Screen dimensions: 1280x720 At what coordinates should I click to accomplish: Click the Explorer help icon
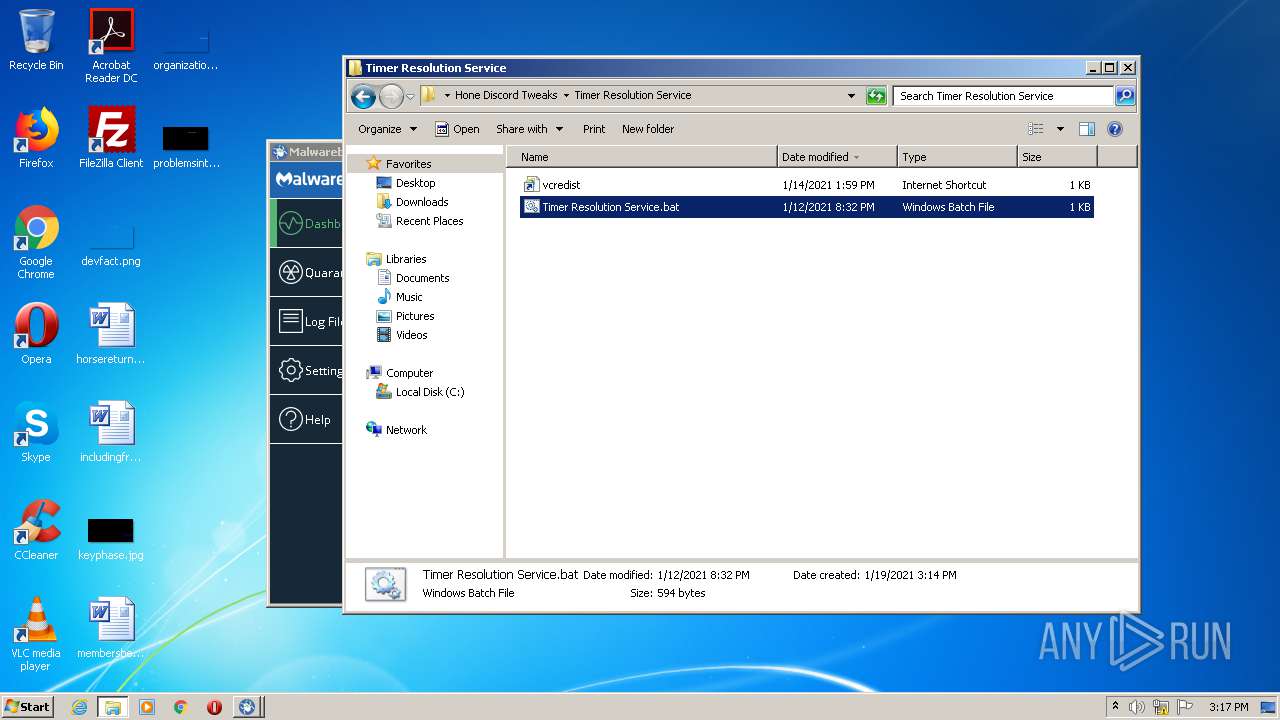pos(1115,129)
